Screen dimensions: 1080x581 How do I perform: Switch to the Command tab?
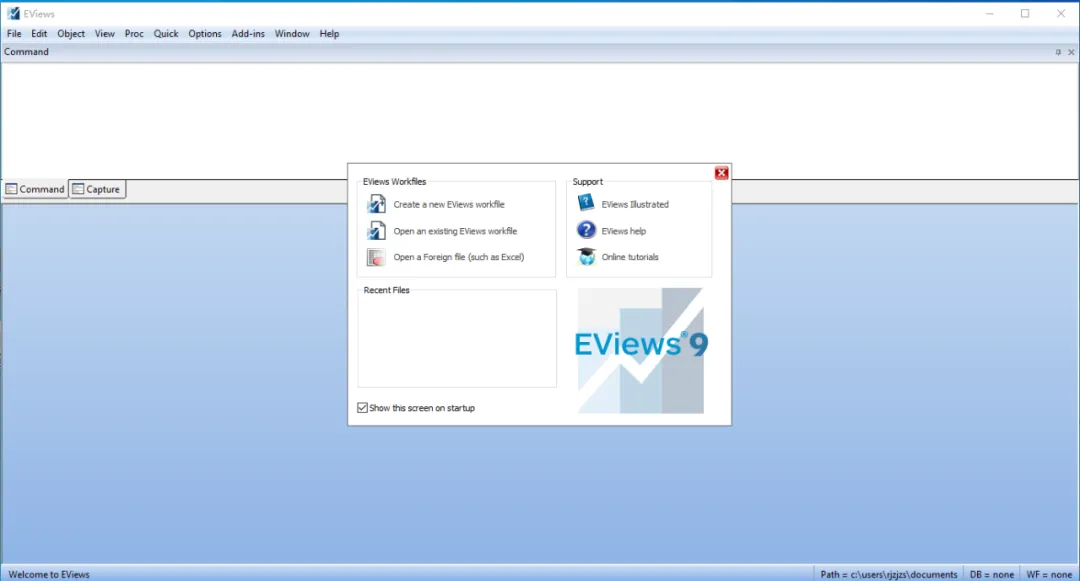click(35, 189)
